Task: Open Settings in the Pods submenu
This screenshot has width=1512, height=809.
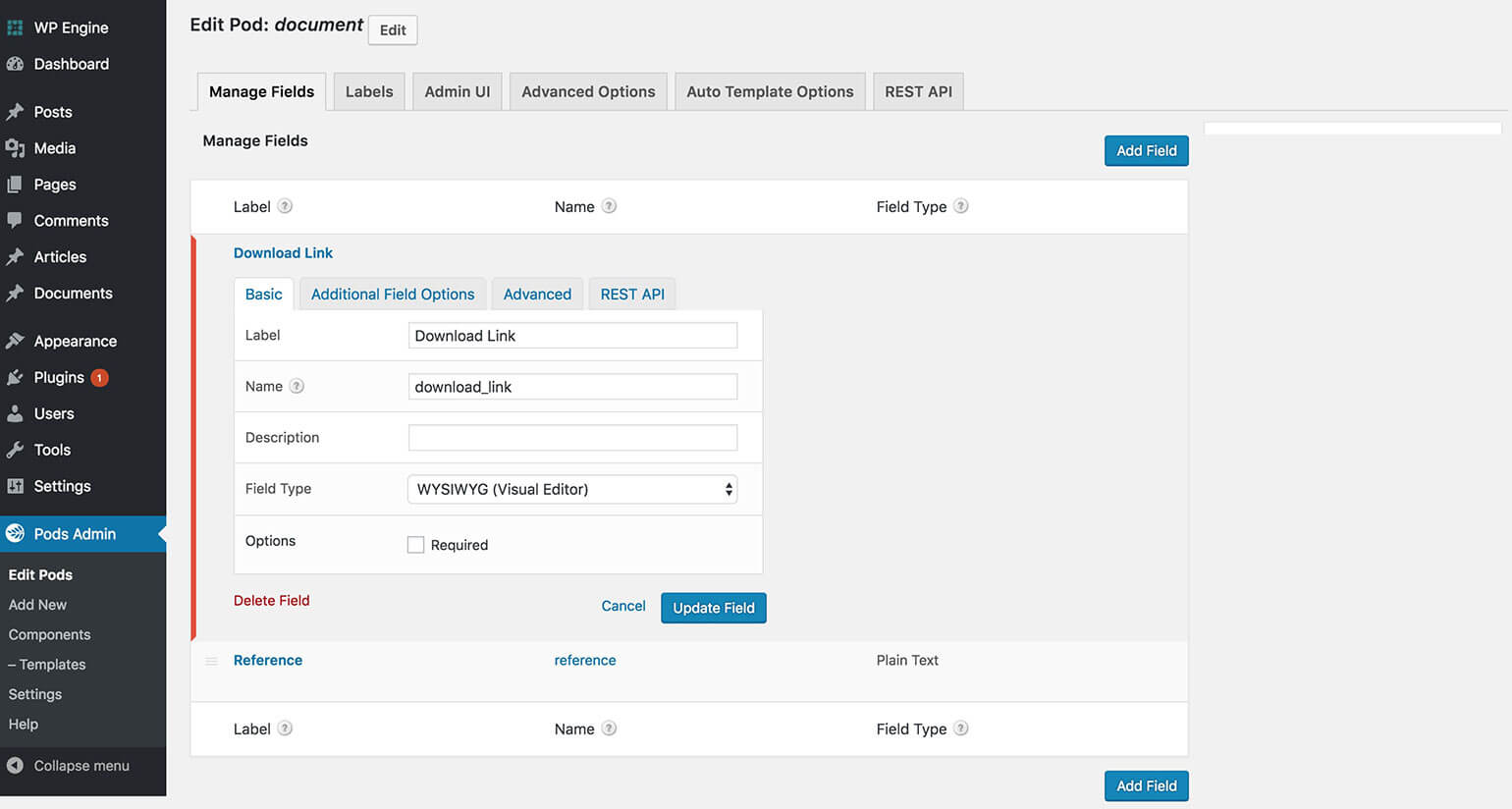Action: pos(34,694)
